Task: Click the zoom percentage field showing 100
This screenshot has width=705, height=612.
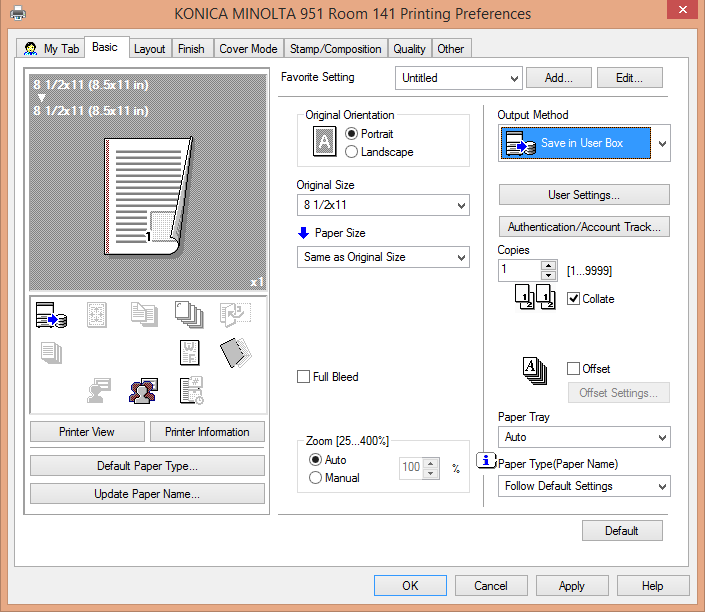Action: [x=411, y=468]
